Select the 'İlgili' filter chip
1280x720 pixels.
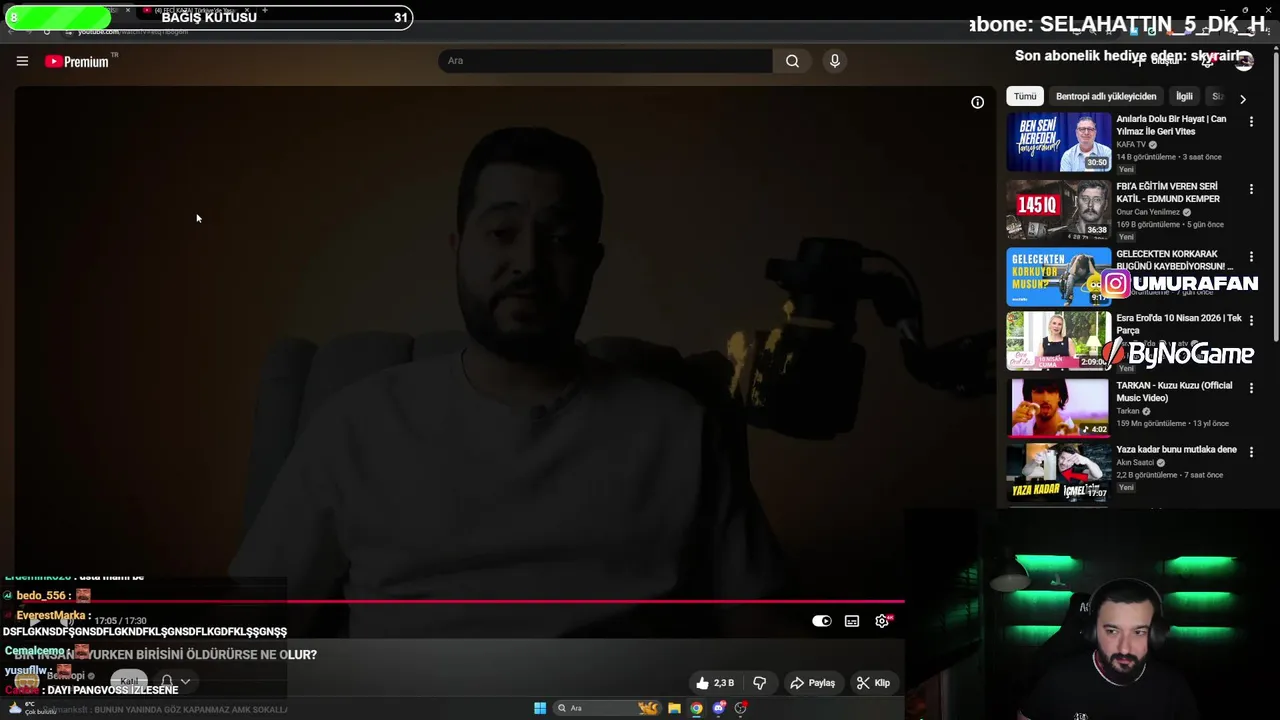click(1184, 96)
